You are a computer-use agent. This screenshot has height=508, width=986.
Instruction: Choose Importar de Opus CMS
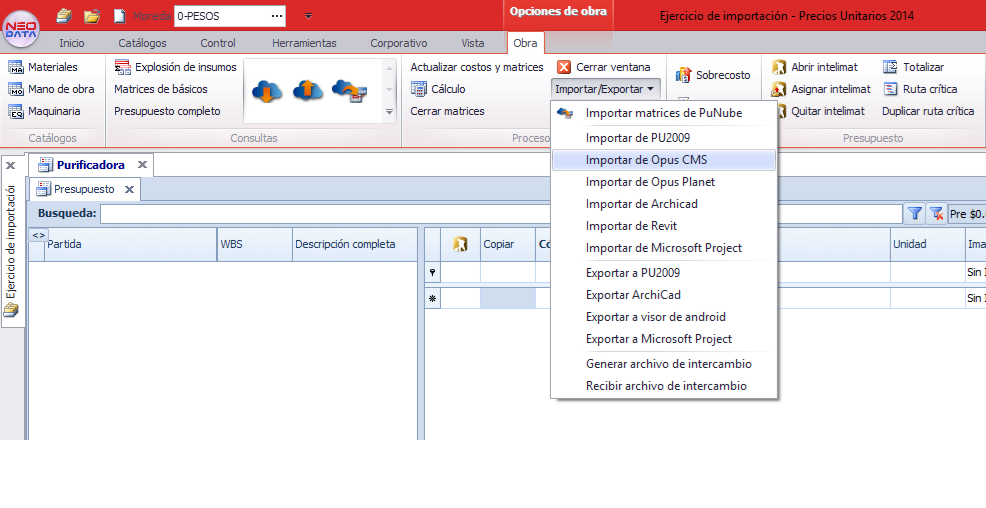(x=663, y=160)
